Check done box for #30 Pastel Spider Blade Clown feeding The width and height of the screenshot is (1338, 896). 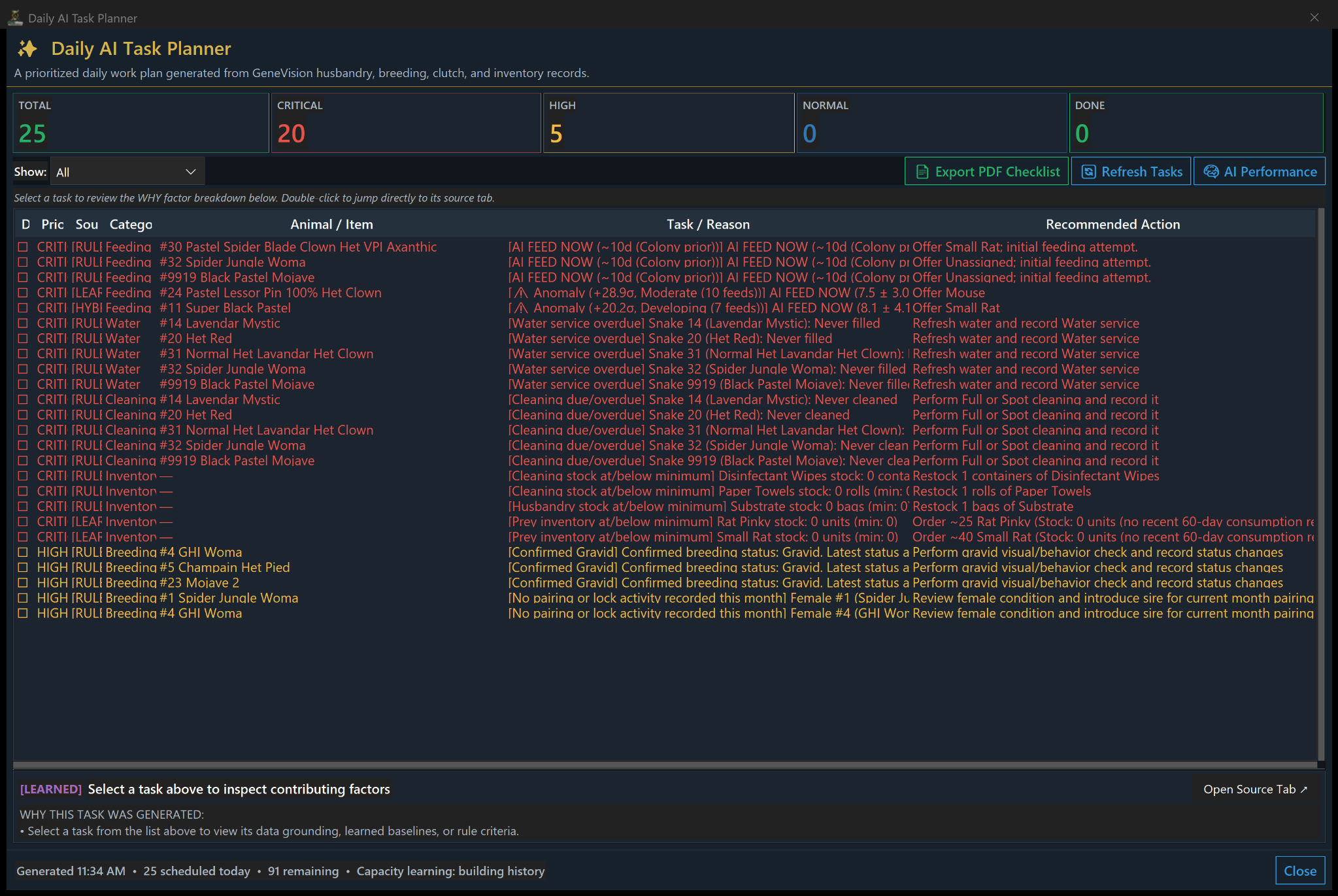23,247
